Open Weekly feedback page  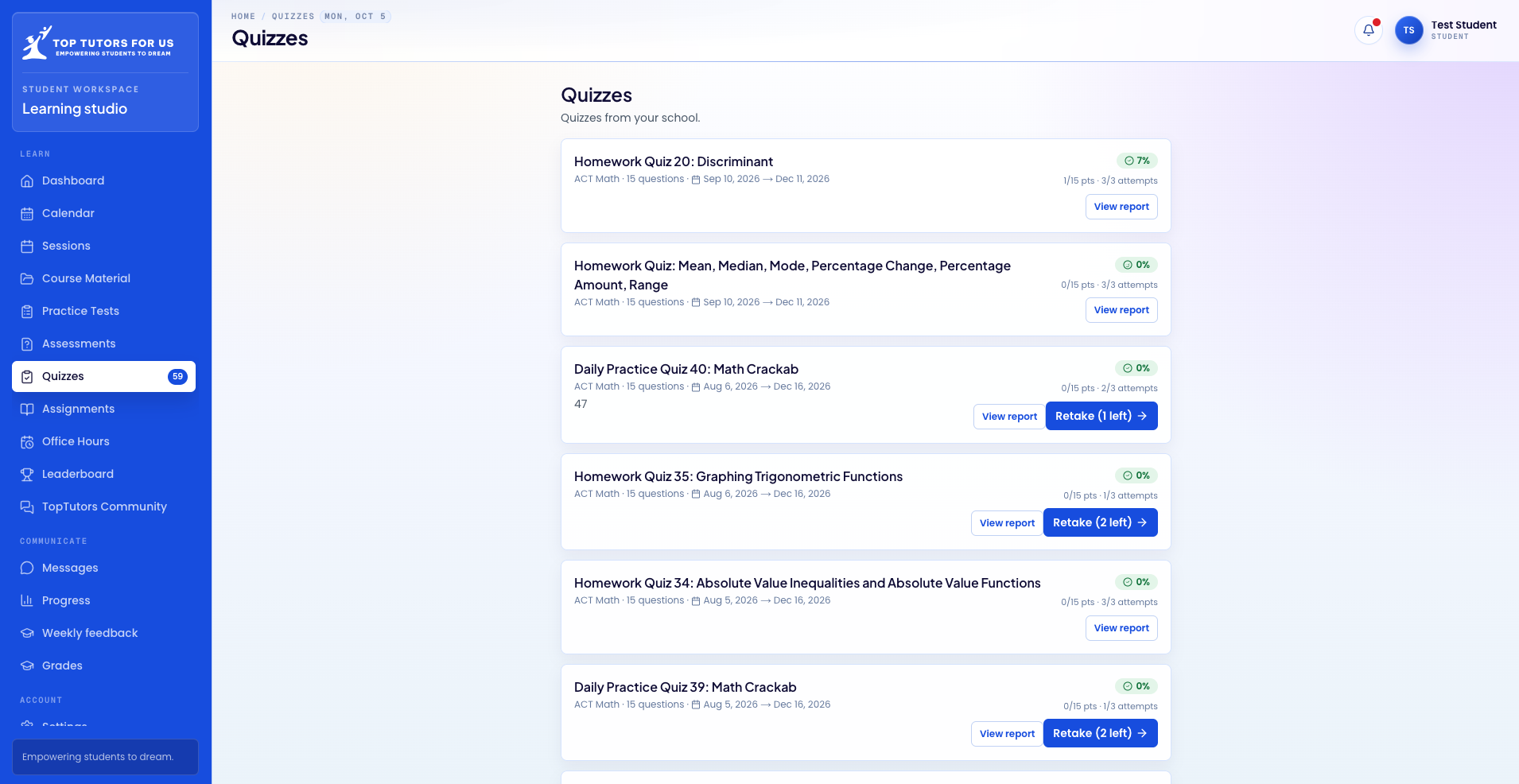click(x=103, y=633)
